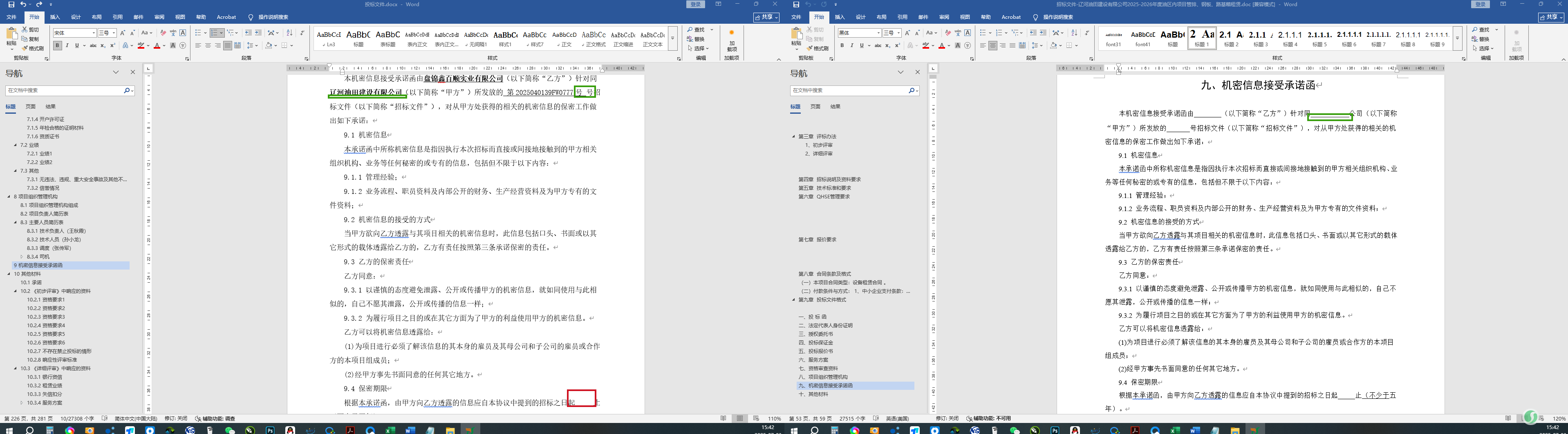Apply subscript in left Word window
Viewport: 1568px width, 434px height.
pos(103,45)
